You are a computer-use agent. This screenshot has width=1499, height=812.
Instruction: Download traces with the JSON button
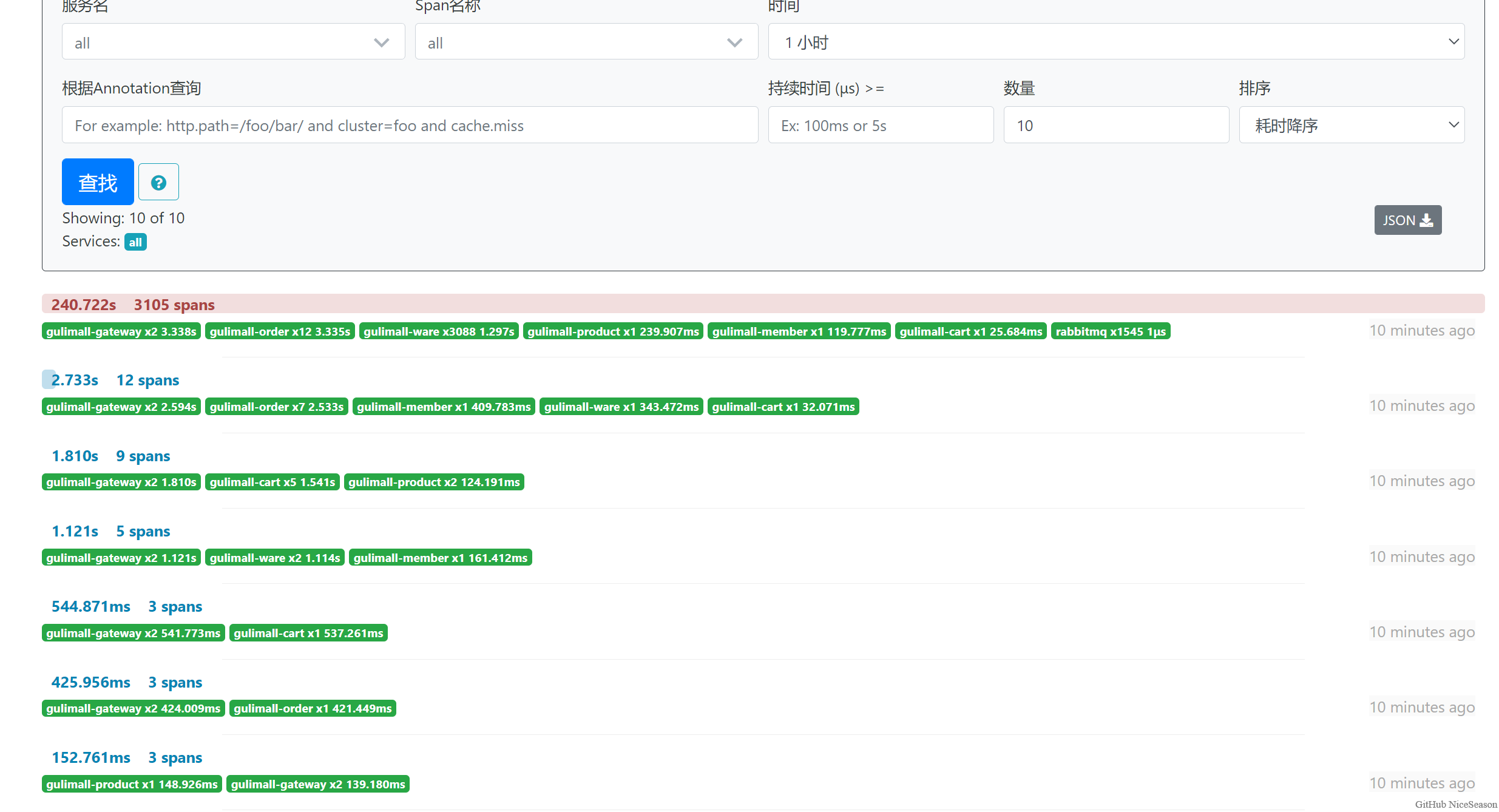(x=1407, y=220)
